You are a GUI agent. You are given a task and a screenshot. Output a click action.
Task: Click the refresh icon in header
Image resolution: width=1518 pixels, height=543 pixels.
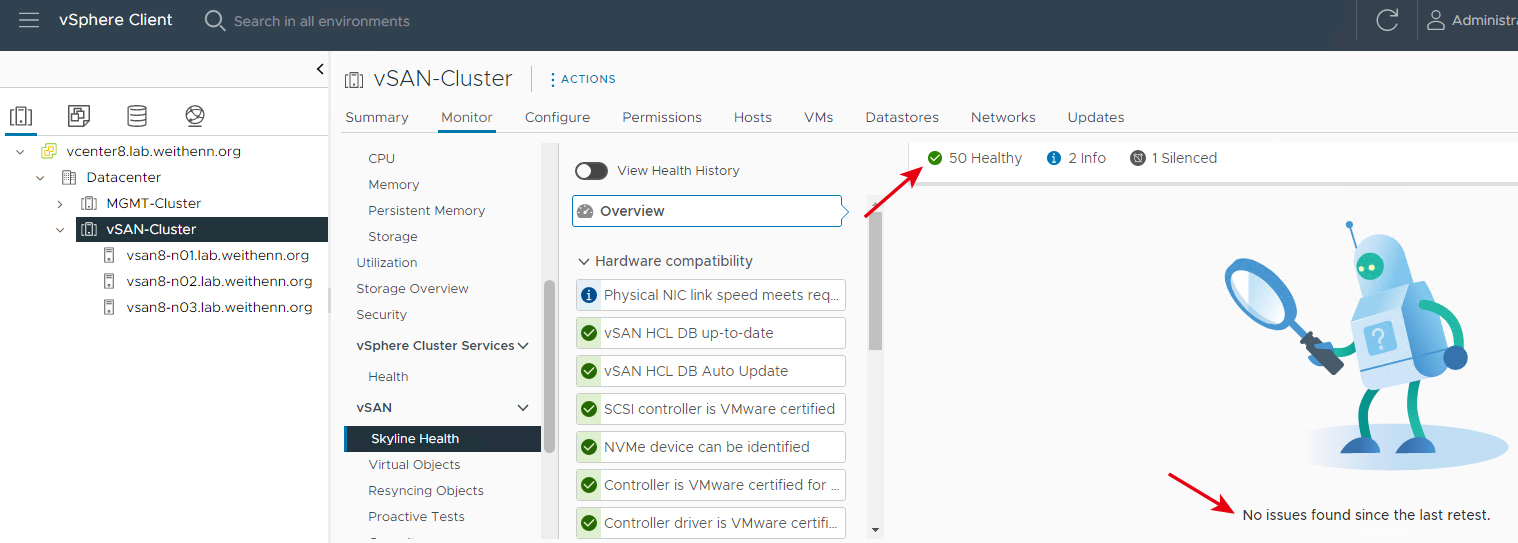click(1387, 20)
